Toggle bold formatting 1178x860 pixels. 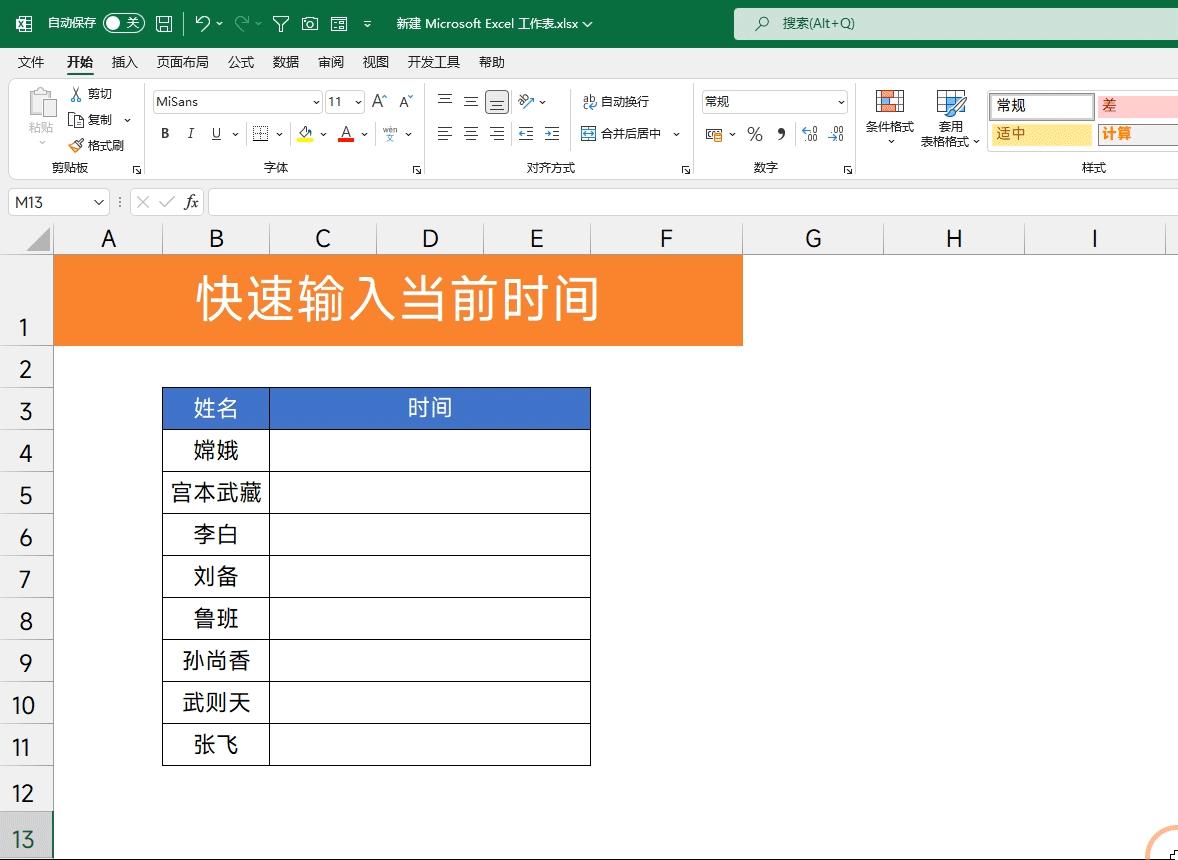tap(165, 133)
